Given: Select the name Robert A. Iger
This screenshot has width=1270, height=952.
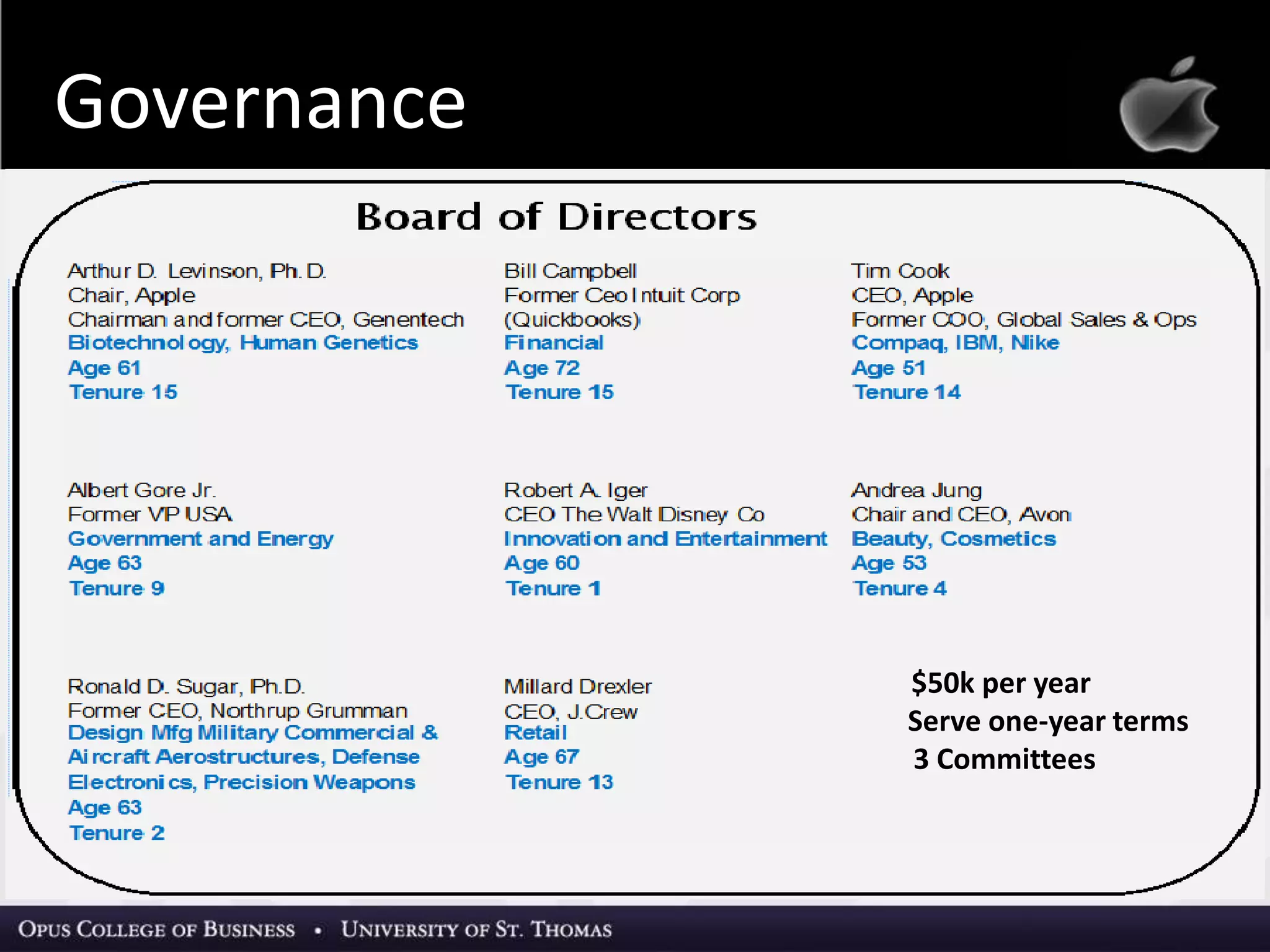Looking at the screenshot, I should point(575,490).
